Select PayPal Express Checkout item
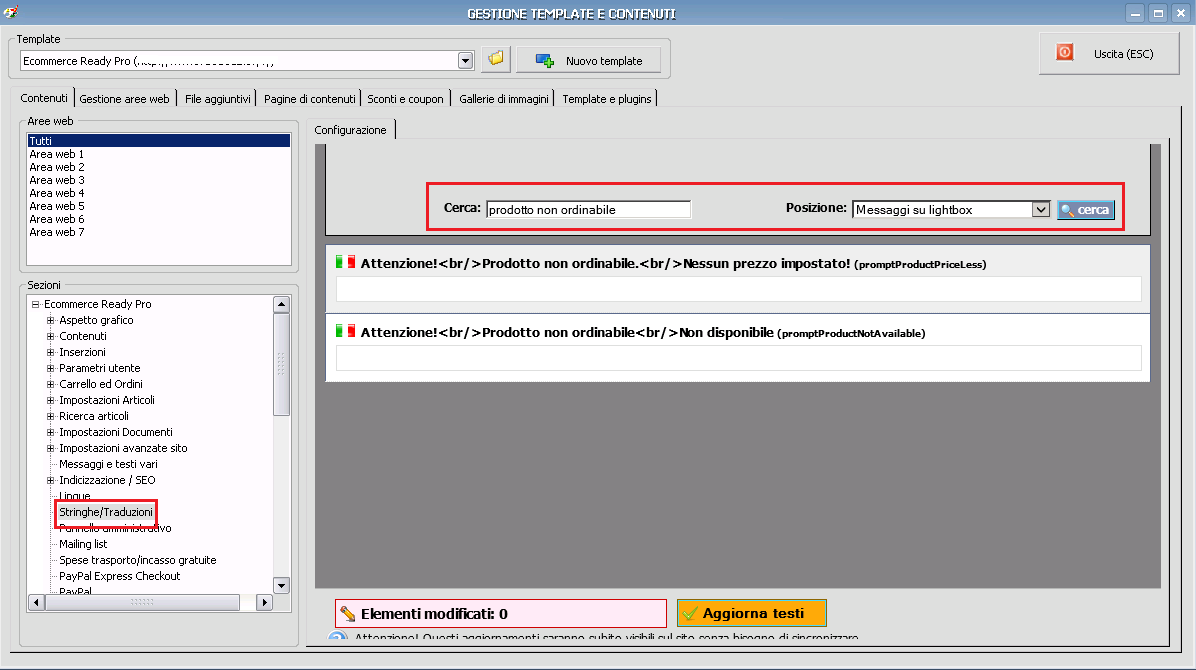This screenshot has width=1196, height=670. (120, 576)
